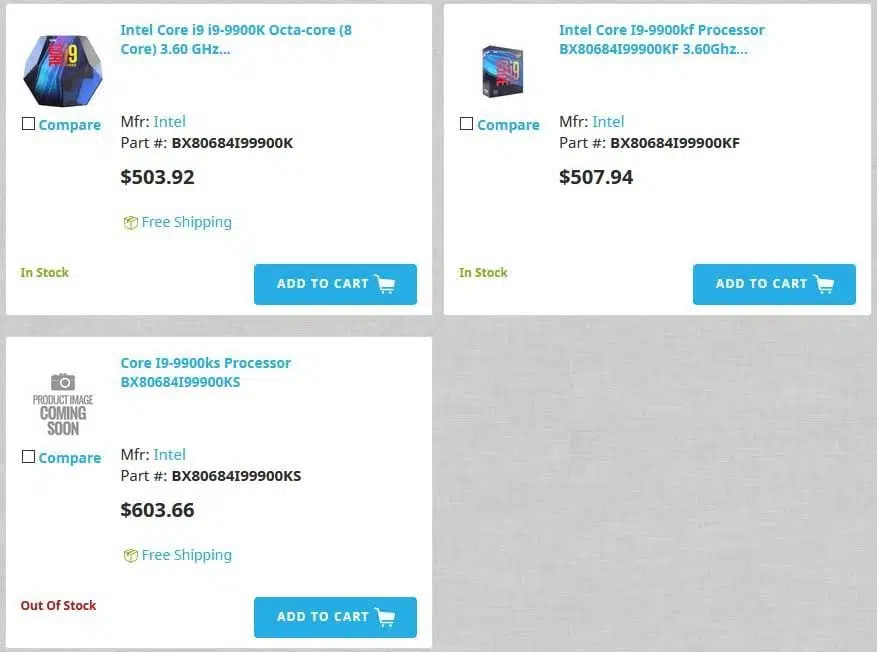This screenshot has width=877, height=652.
Task: Open the Core I9-9900ks Processor title link
Action: pos(206,372)
